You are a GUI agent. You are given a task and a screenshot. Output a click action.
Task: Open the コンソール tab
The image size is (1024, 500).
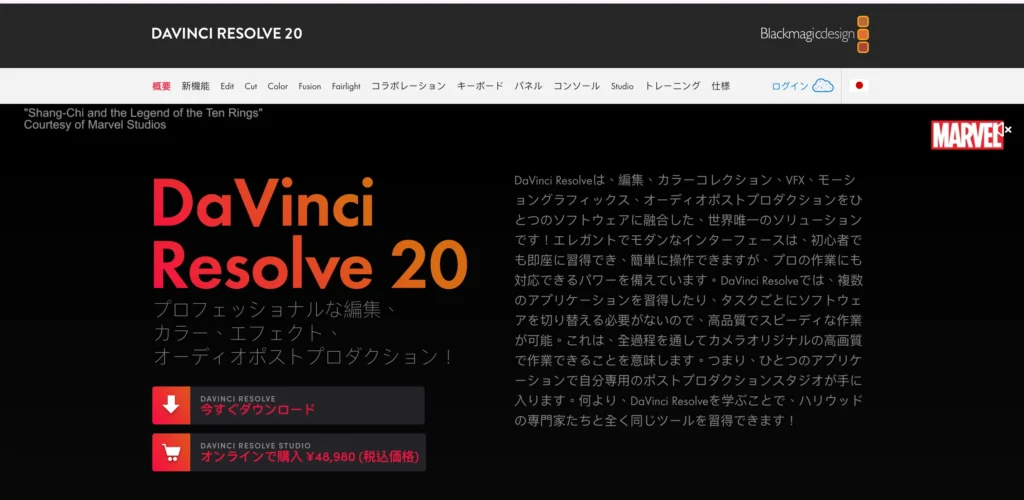(577, 86)
